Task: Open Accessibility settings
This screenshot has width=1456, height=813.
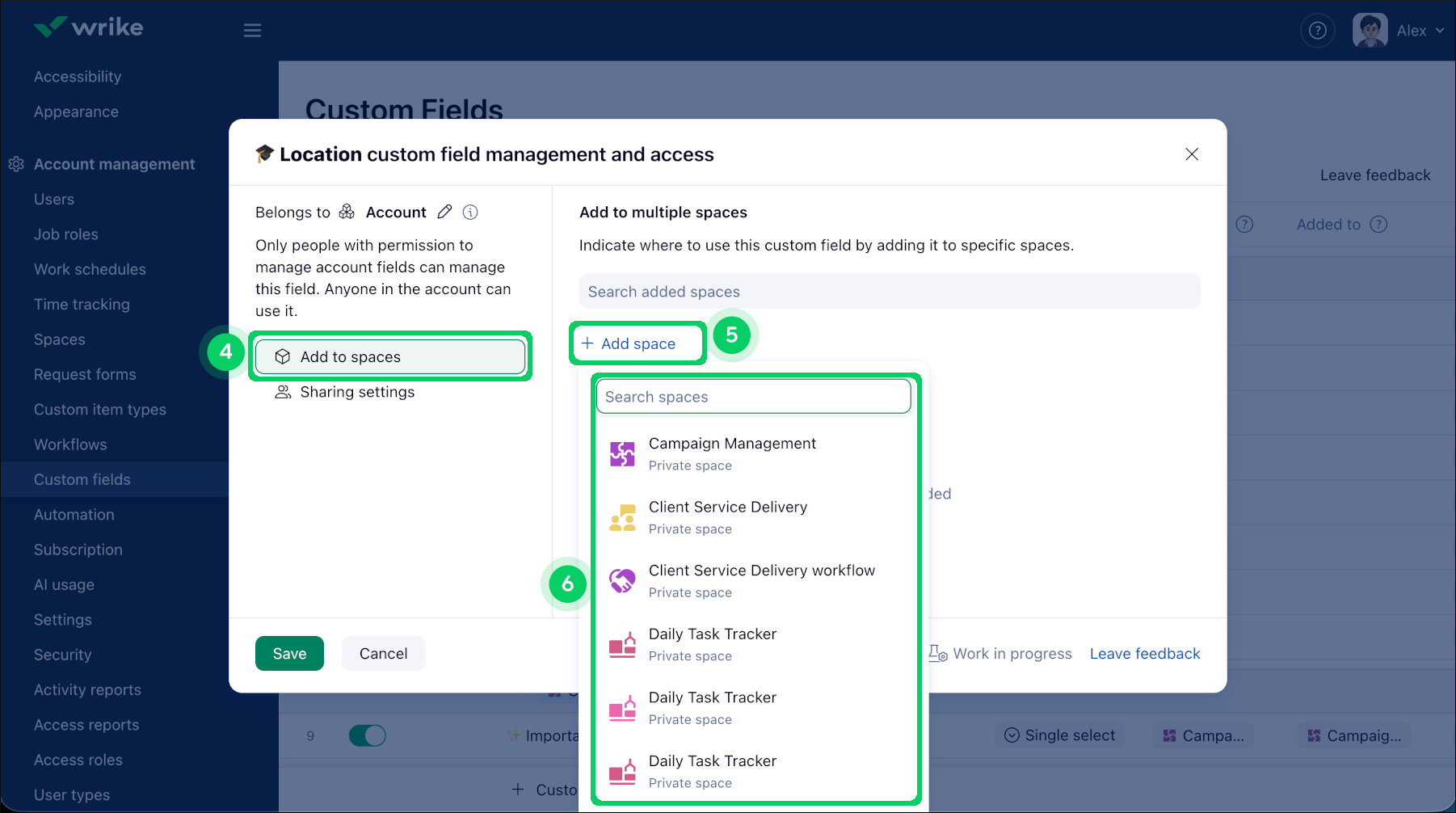Action: coord(78,77)
